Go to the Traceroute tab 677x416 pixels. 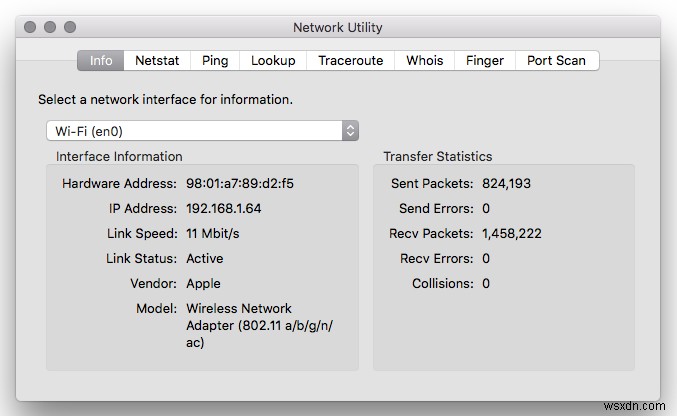click(x=350, y=60)
